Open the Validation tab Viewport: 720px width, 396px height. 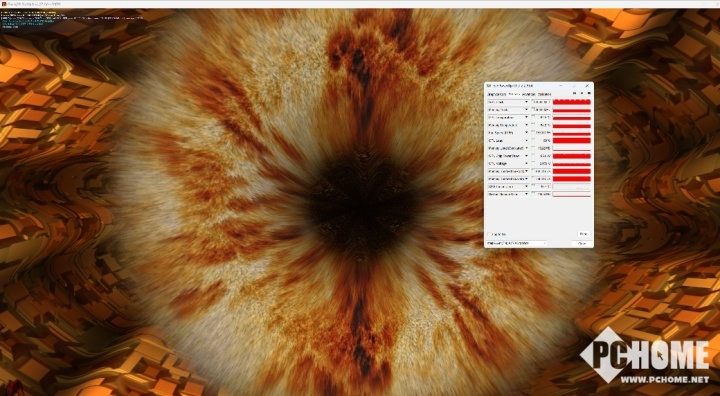click(544, 95)
